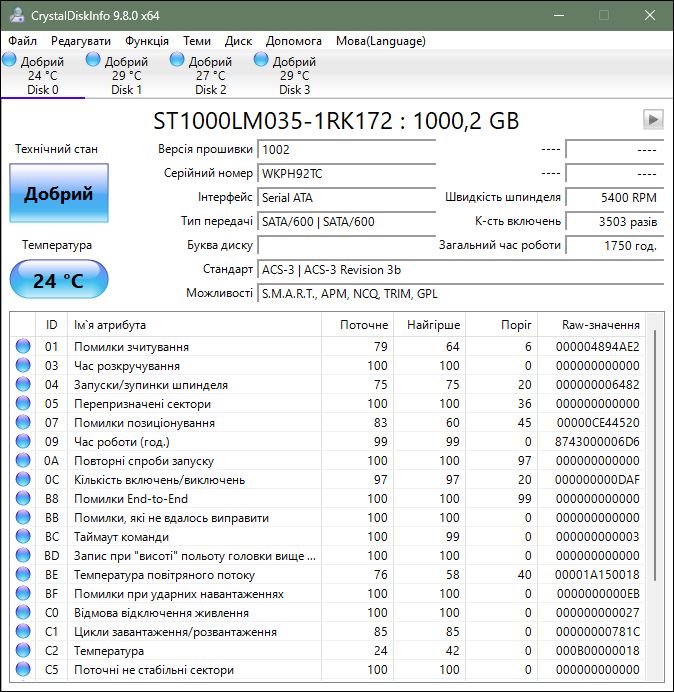674x692 pixels.
Task: Switch to Disk 3 tab
Action: 294,75
